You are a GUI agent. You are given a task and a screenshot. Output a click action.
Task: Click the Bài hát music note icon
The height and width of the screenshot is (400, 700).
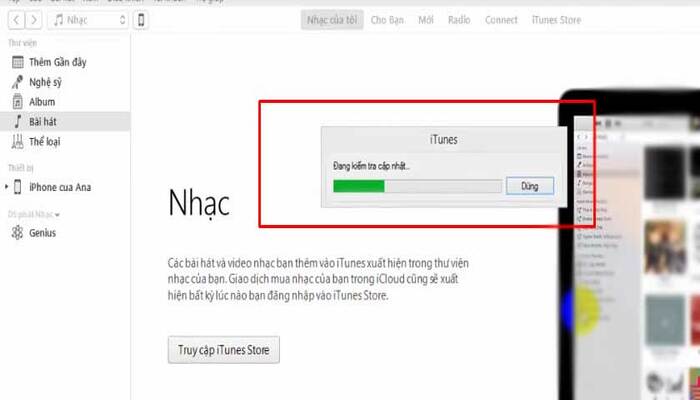pos(17,121)
